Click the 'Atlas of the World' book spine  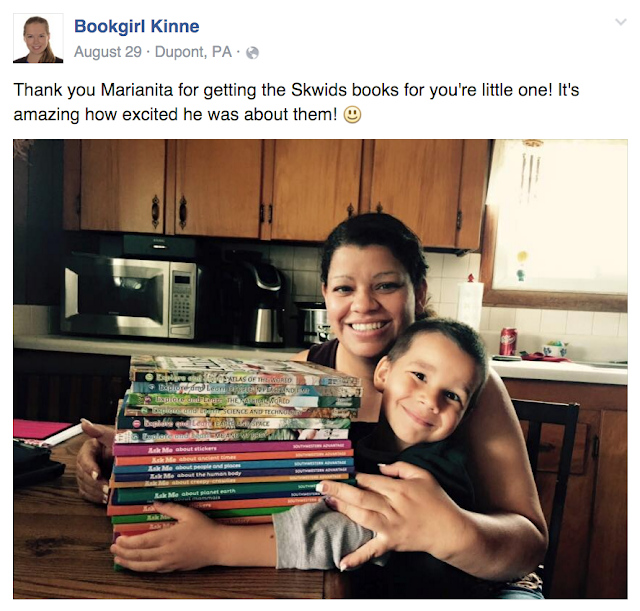245,378
